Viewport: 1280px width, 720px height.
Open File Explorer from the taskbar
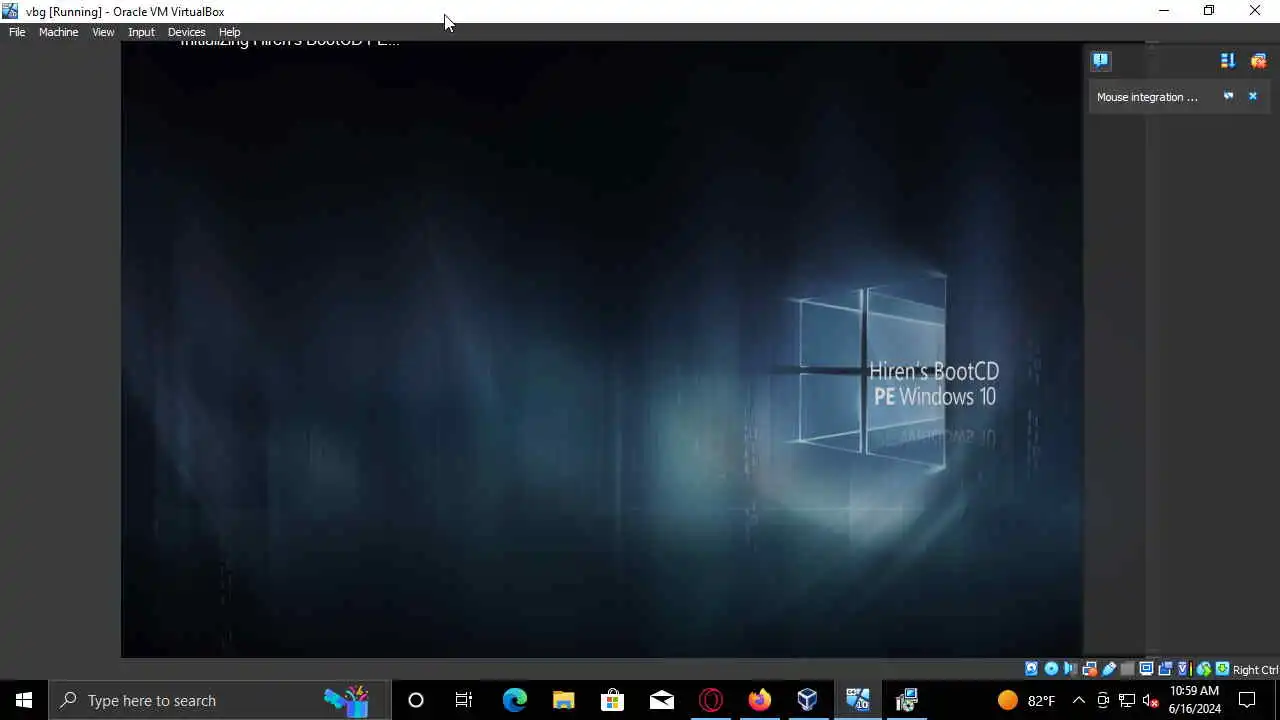click(x=564, y=700)
